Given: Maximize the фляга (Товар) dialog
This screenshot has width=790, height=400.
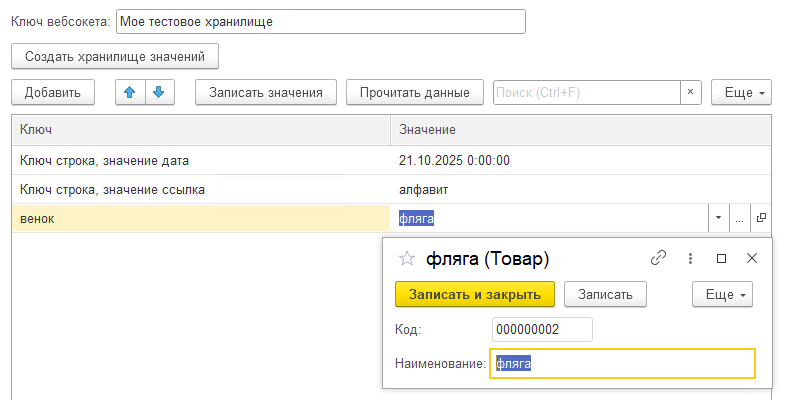Looking at the screenshot, I should click(721, 258).
